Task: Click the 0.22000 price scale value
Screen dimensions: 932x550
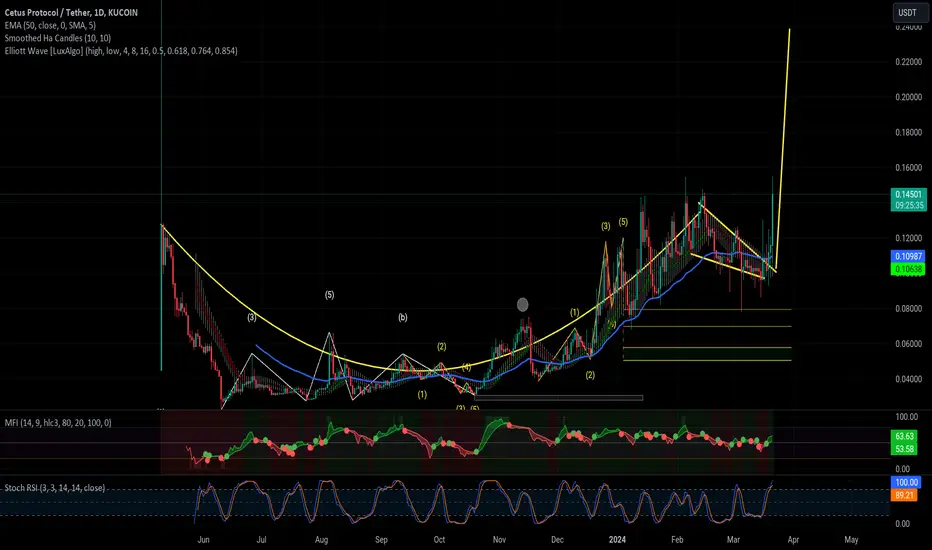Action: click(x=909, y=62)
